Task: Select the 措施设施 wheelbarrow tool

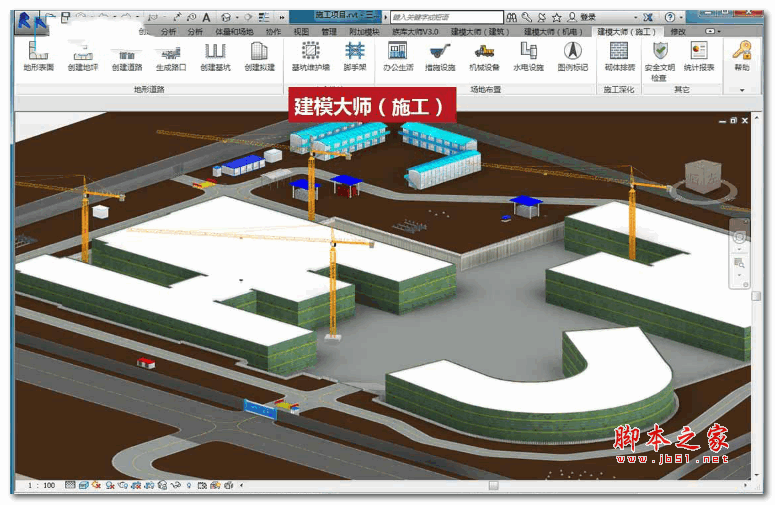Action: point(440,57)
